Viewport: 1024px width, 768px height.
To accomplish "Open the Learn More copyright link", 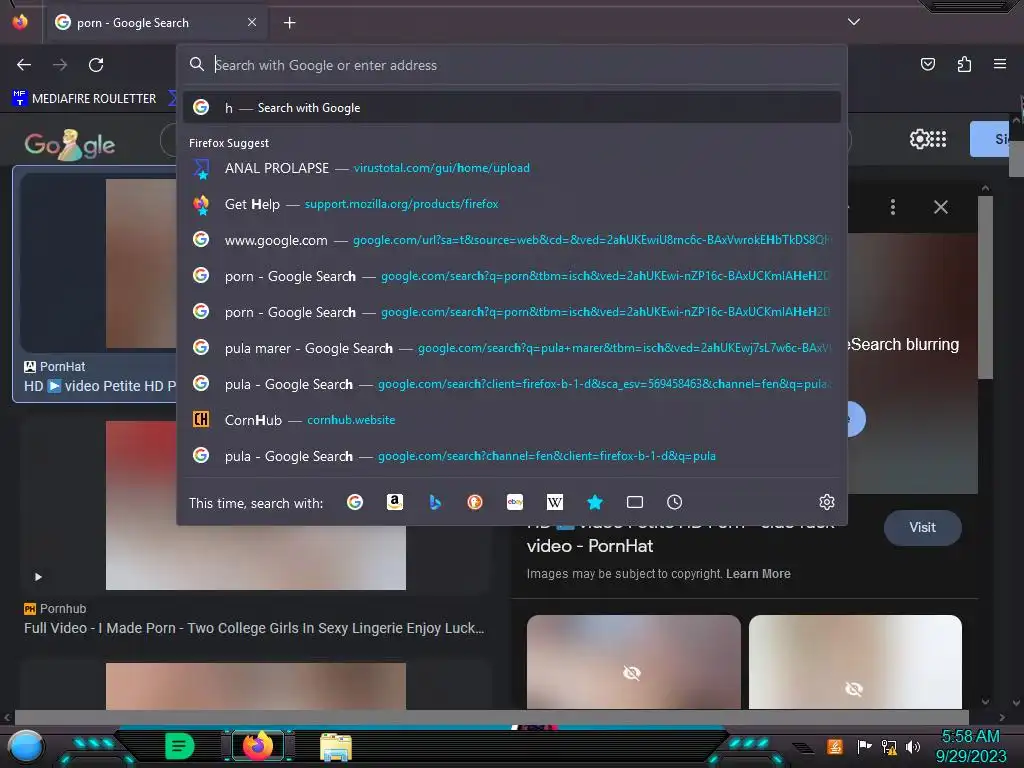I will [x=758, y=574].
